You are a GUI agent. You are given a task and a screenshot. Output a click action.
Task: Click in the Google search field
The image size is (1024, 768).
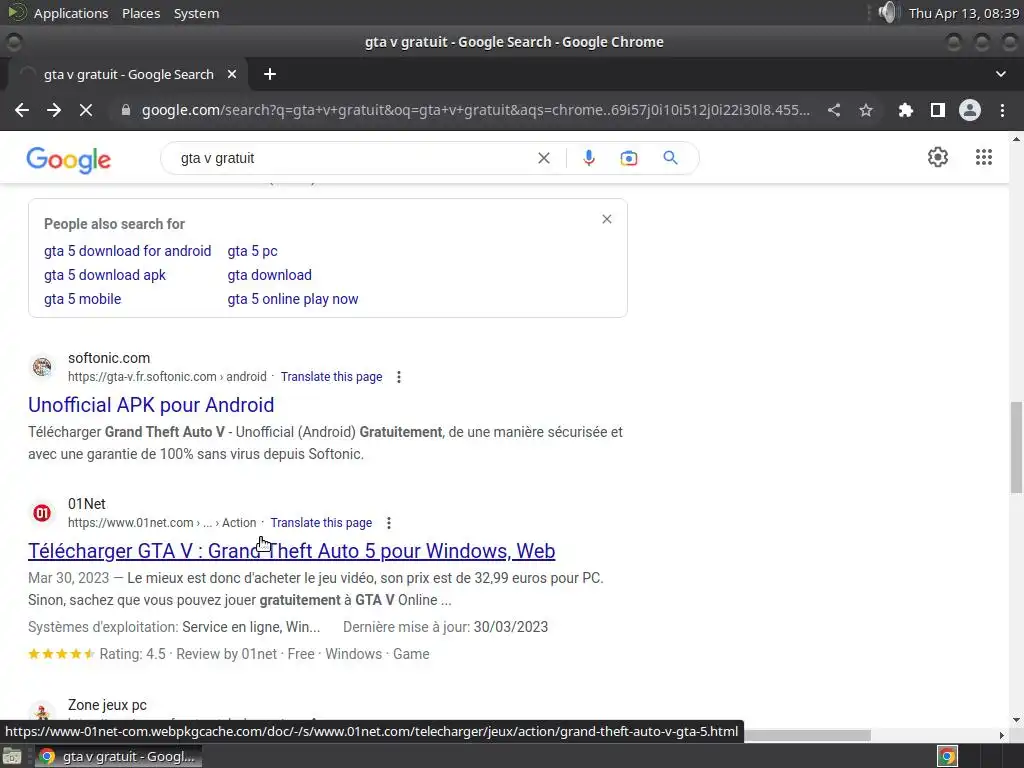click(353, 158)
